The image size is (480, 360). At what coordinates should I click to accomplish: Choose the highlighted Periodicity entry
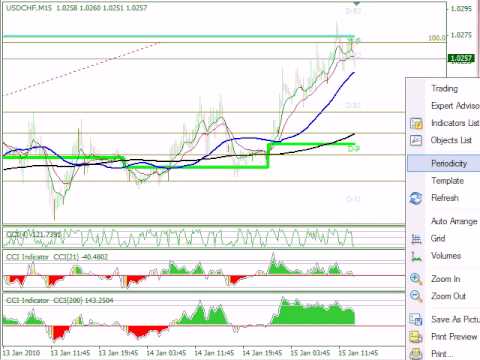click(444, 163)
